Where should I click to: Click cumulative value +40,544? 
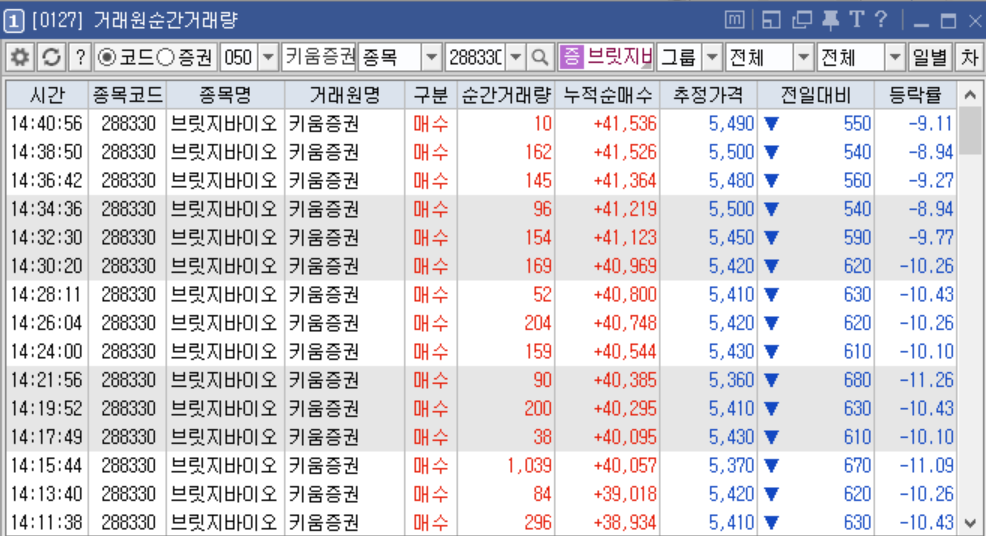(x=625, y=351)
